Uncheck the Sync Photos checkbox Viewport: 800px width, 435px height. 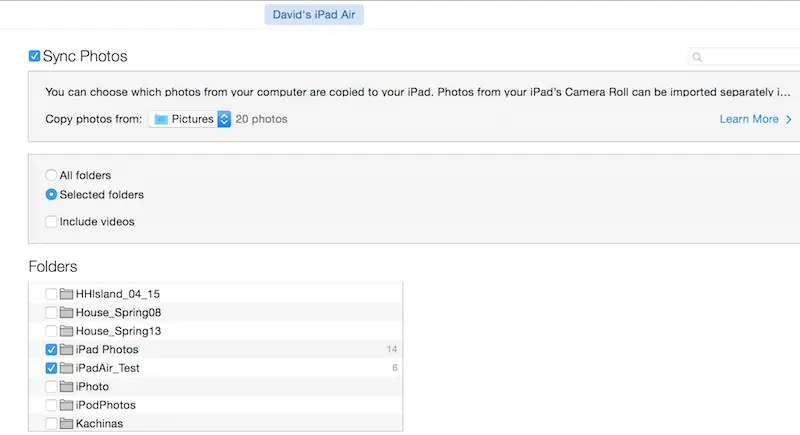coord(35,57)
